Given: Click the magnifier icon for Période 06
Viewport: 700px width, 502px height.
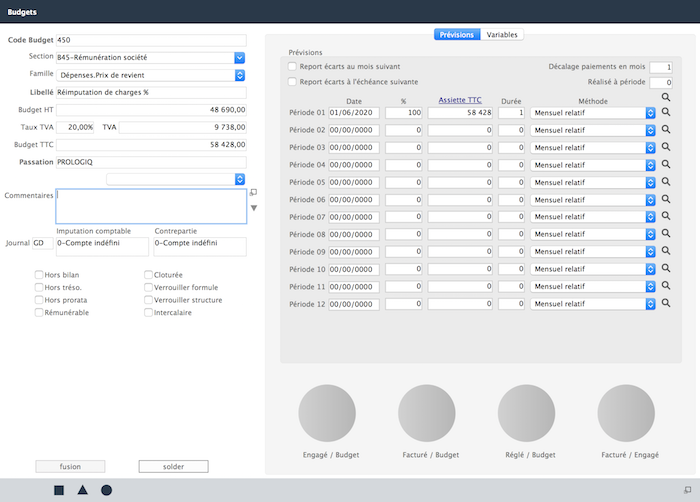Looking at the screenshot, I should [x=666, y=199].
